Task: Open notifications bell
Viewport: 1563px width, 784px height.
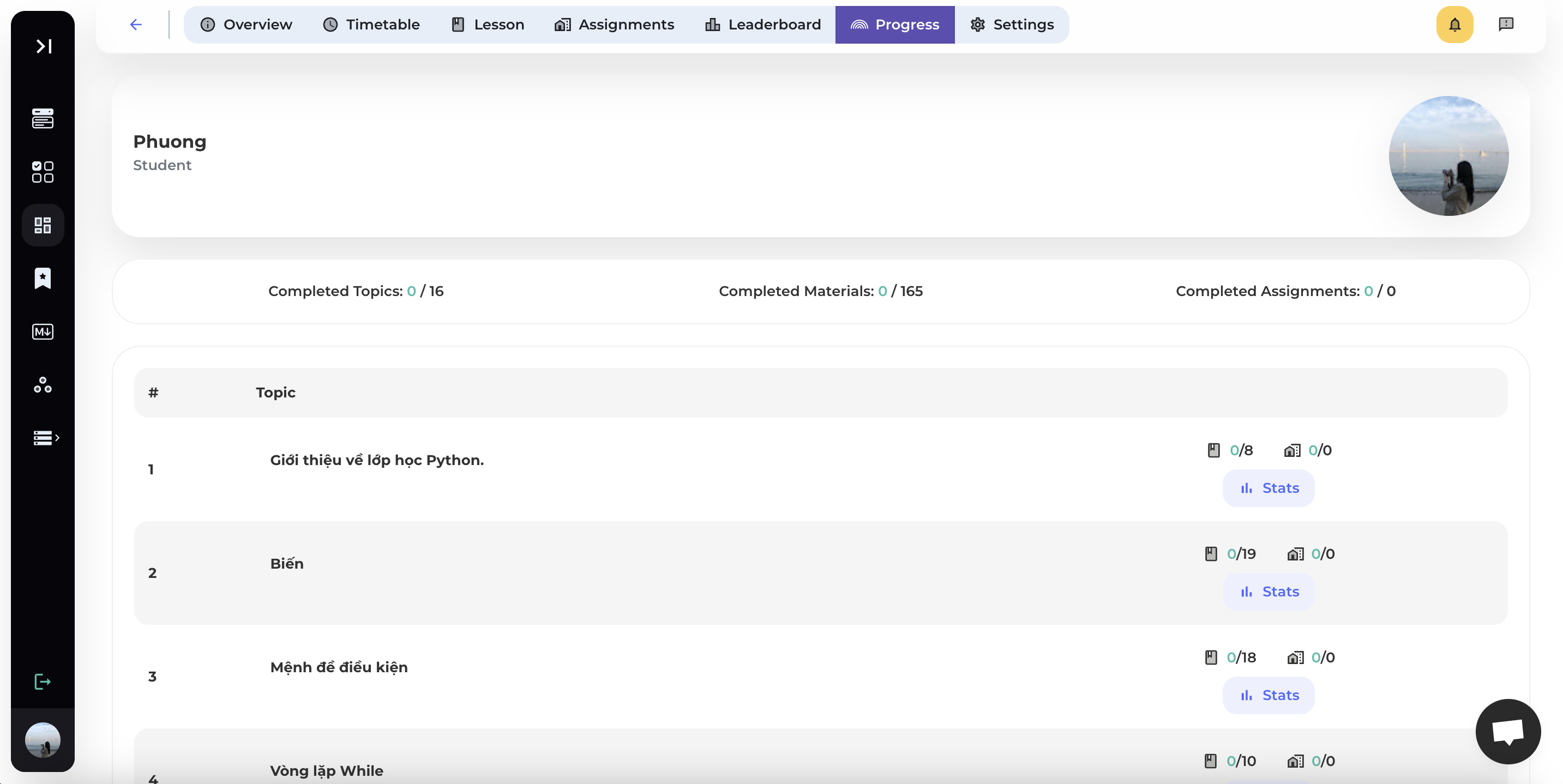Action: (1454, 25)
